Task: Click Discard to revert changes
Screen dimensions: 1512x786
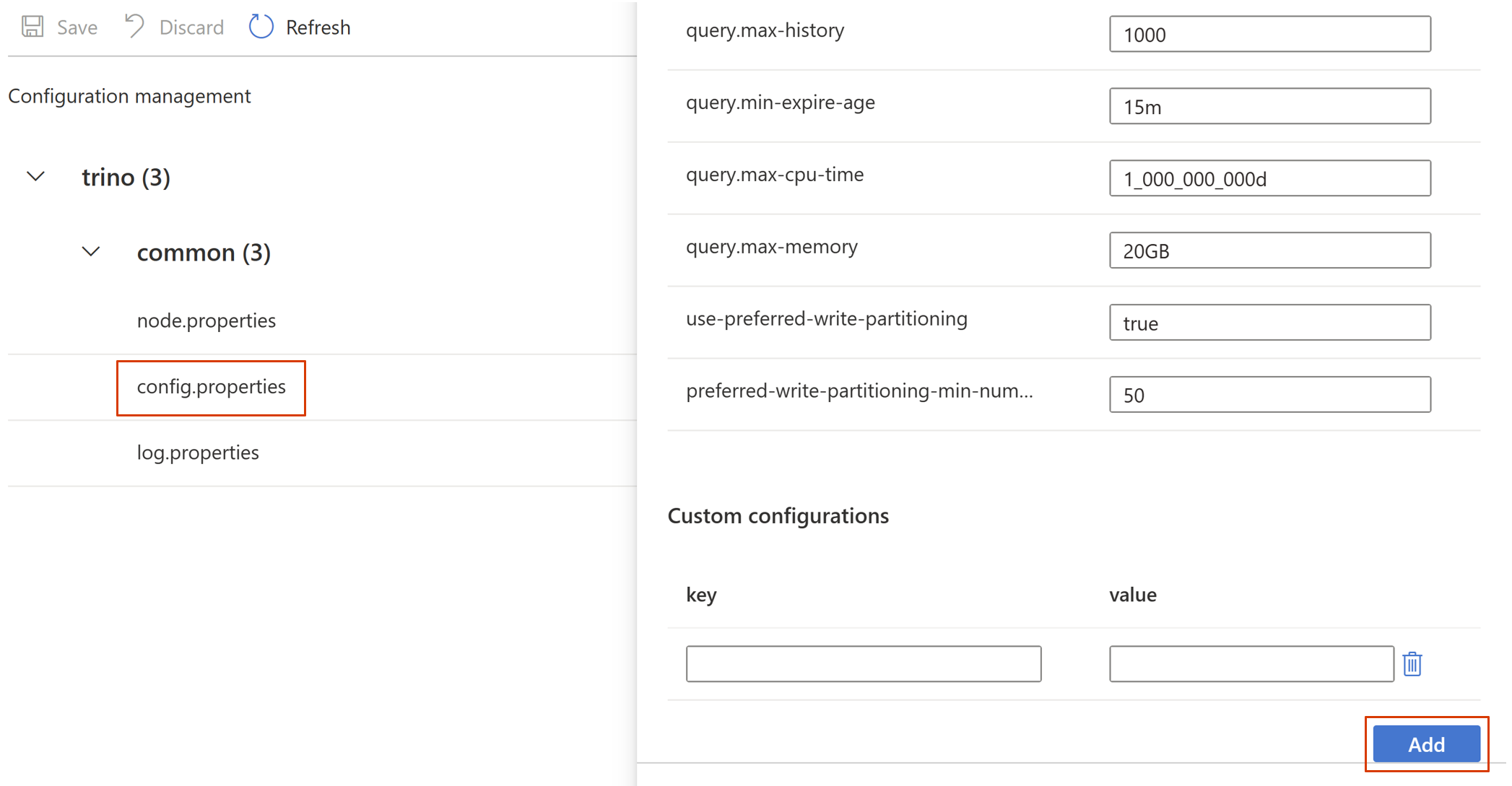Action: pyautogui.click(x=175, y=27)
